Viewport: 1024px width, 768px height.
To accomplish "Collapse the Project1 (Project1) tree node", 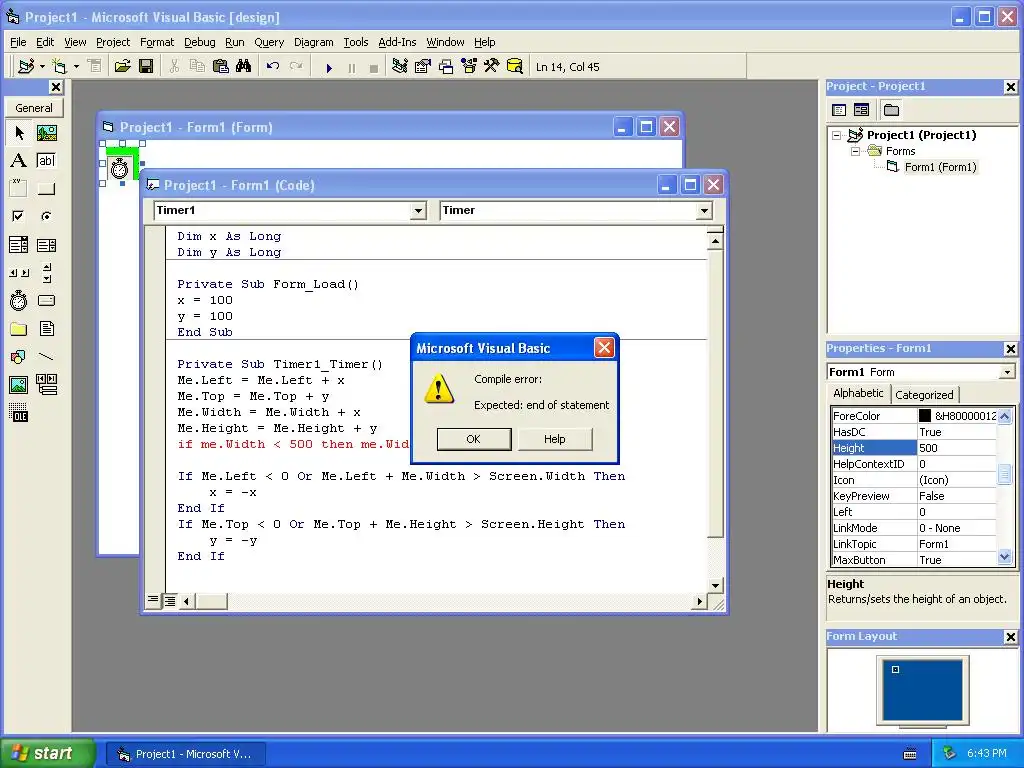I will click(837, 136).
